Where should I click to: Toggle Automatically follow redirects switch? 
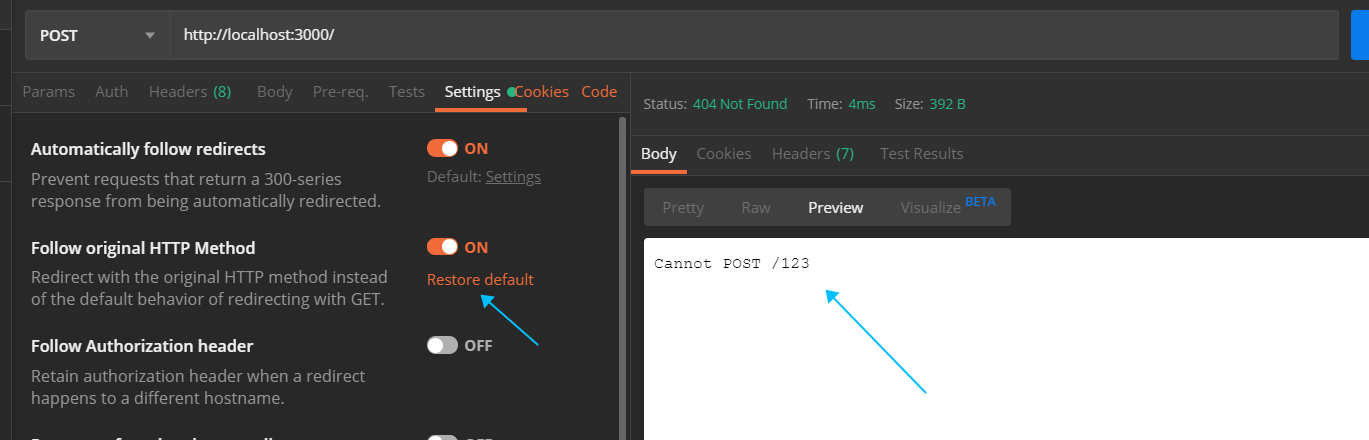point(442,148)
